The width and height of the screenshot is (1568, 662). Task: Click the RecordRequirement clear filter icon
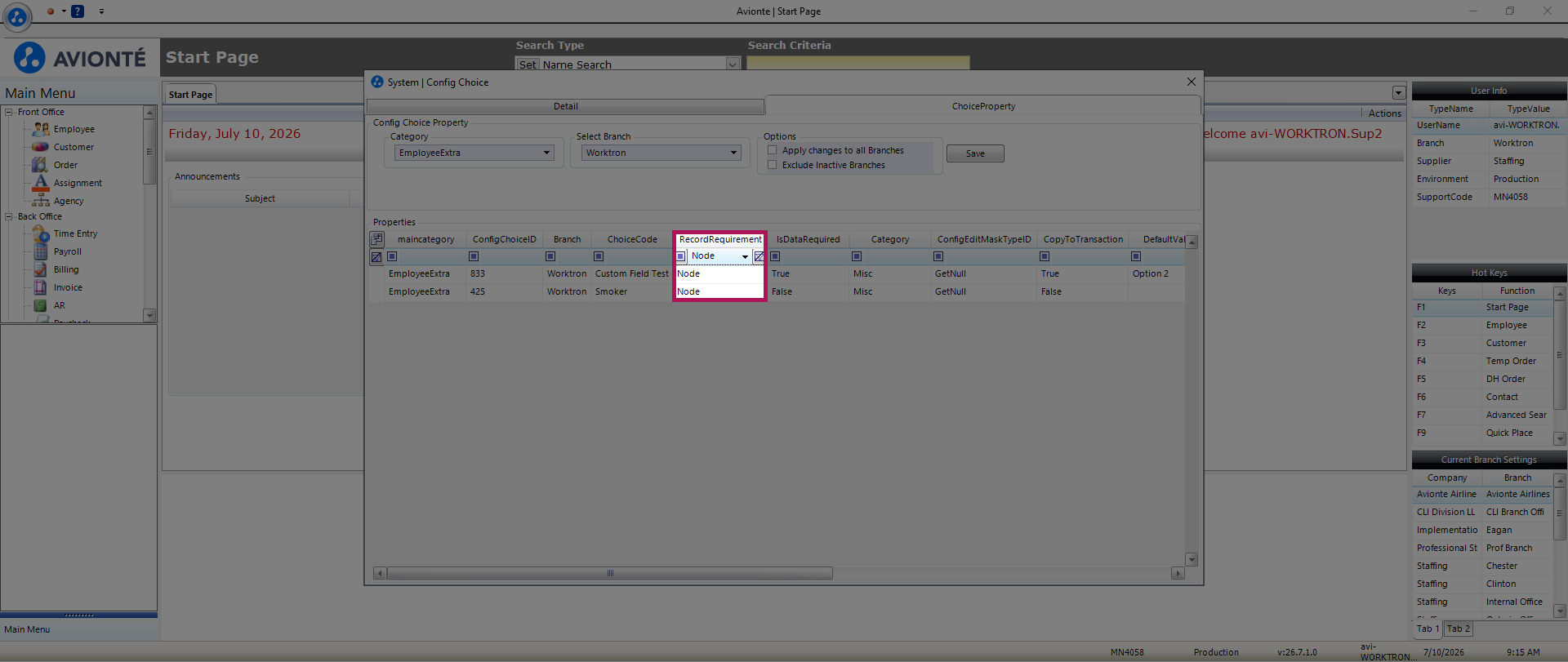click(x=759, y=256)
